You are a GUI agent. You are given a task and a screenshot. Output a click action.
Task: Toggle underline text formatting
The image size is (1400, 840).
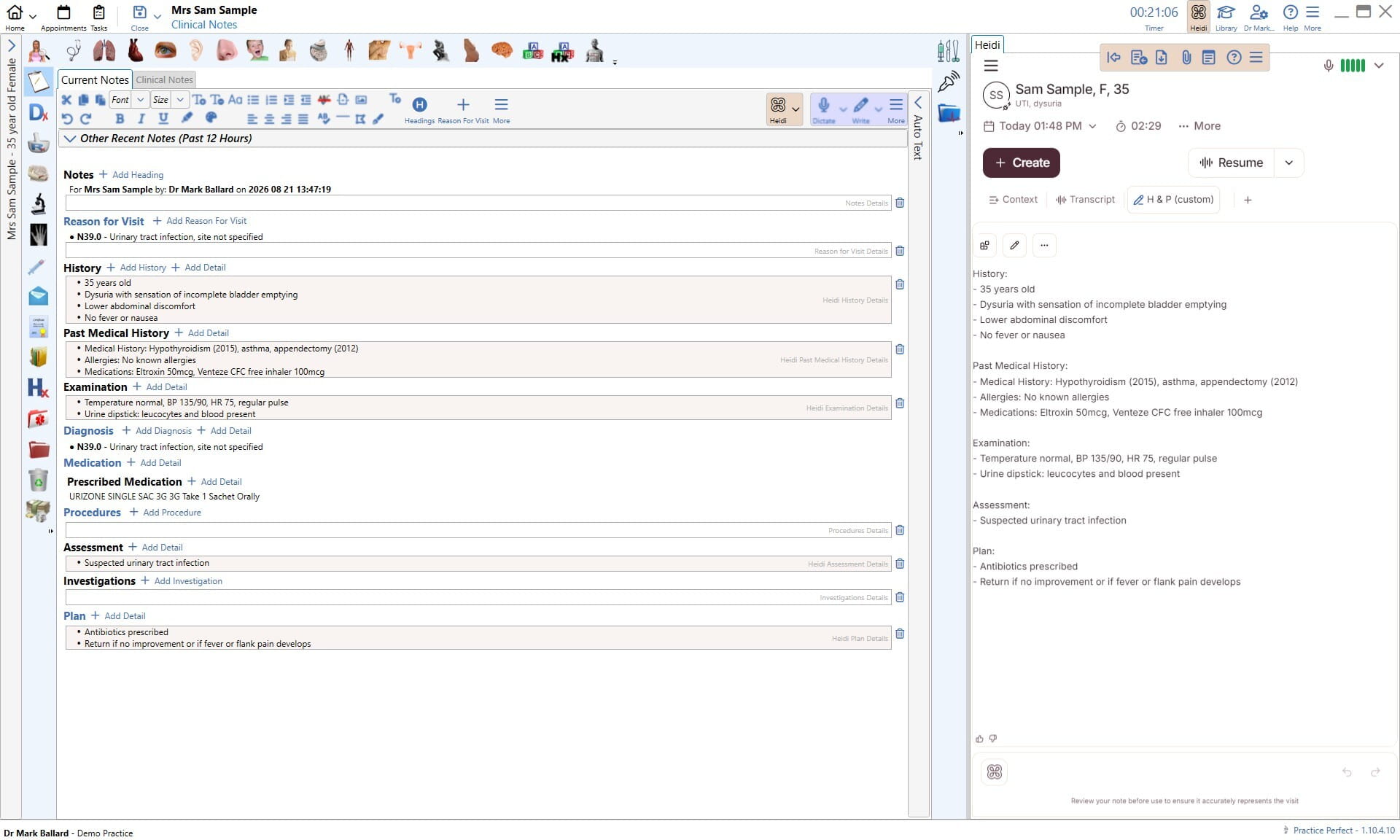pyautogui.click(x=163, y=119)
